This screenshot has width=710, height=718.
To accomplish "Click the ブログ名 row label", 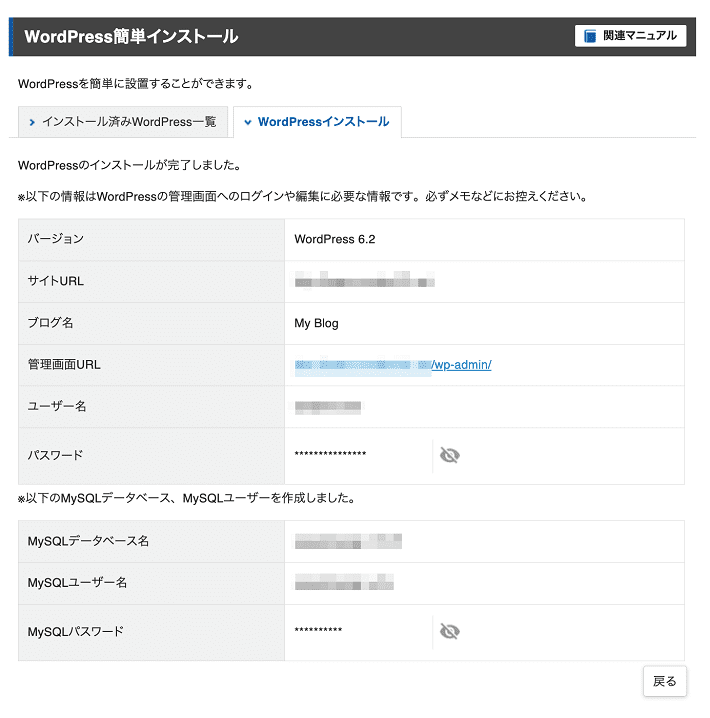I will tap(50, 323).
